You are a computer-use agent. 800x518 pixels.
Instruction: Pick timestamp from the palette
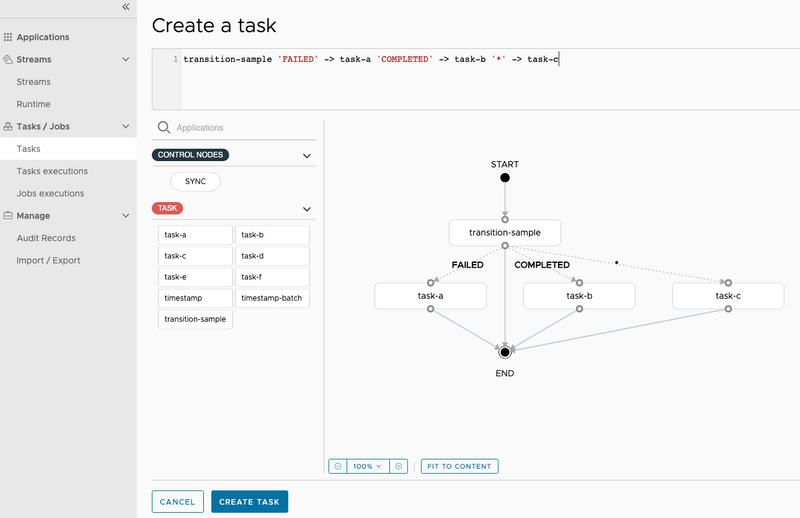tap(195, 298)
